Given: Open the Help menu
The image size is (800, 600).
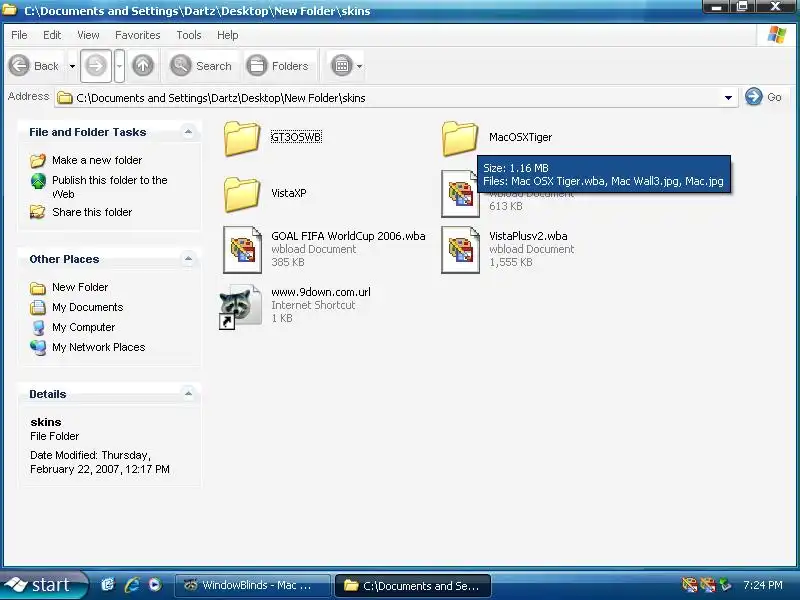Looking at the screenshot, I should pyautogui.click(x=228, y=35).
